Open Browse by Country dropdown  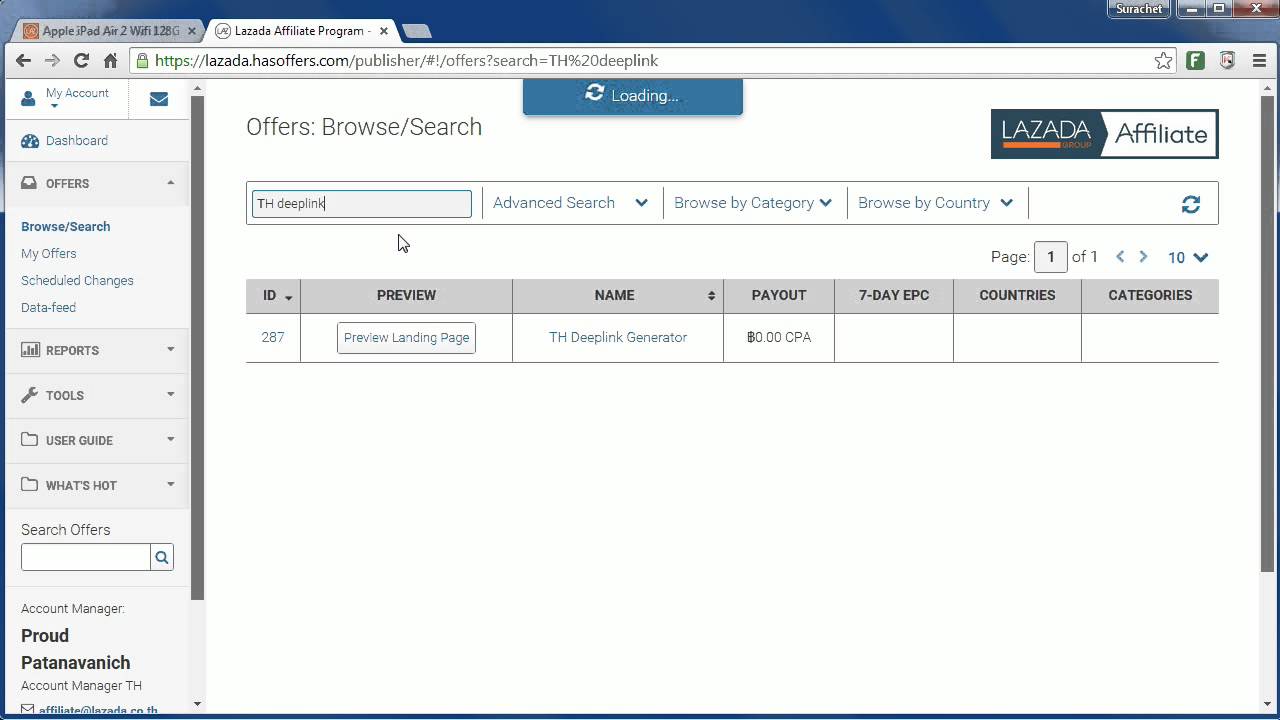click(936, 203)
